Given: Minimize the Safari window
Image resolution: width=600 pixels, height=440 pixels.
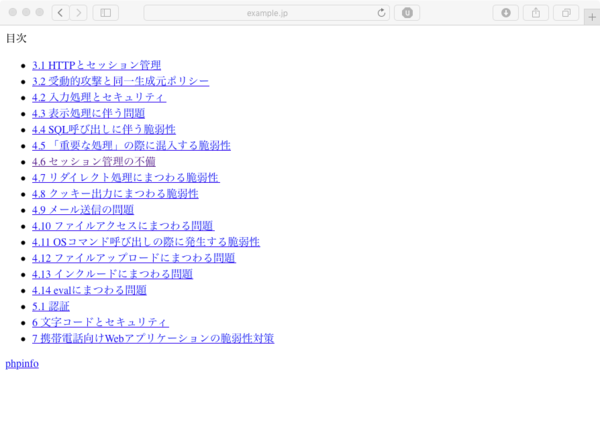Looking at the screenshot, I should coord(26,12).
